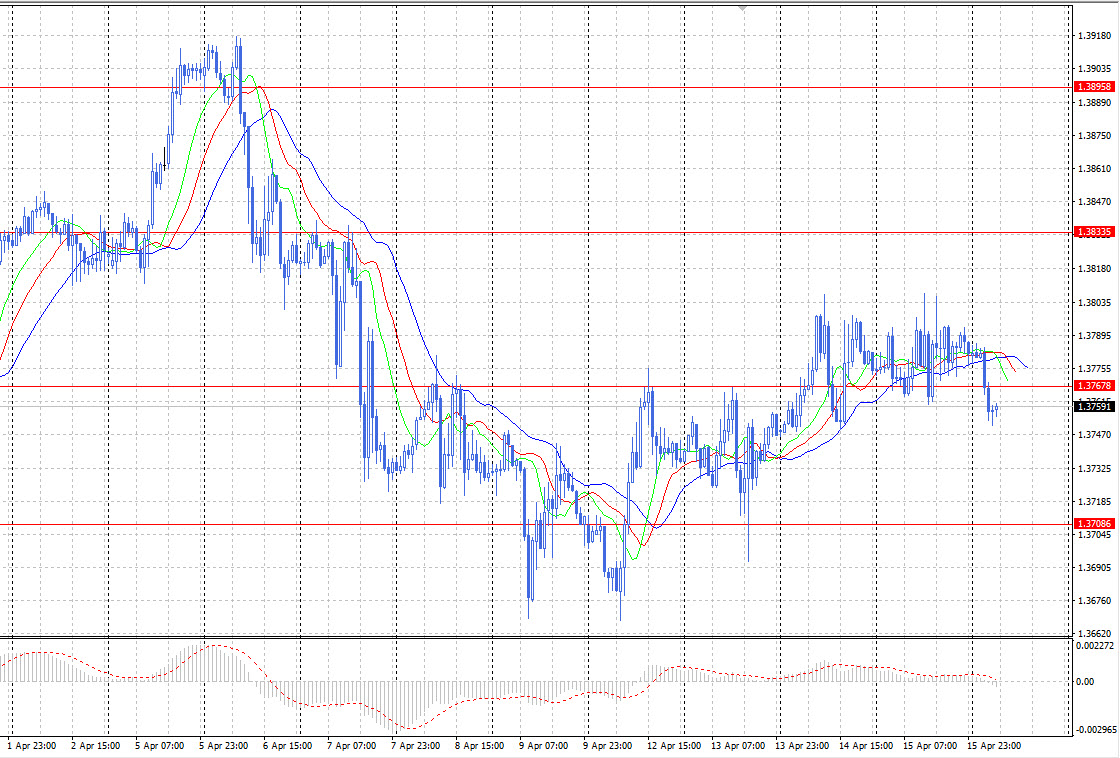Click the red 1.38335 price level label
Screen dimensions: 1120x758
point(1094,232)
